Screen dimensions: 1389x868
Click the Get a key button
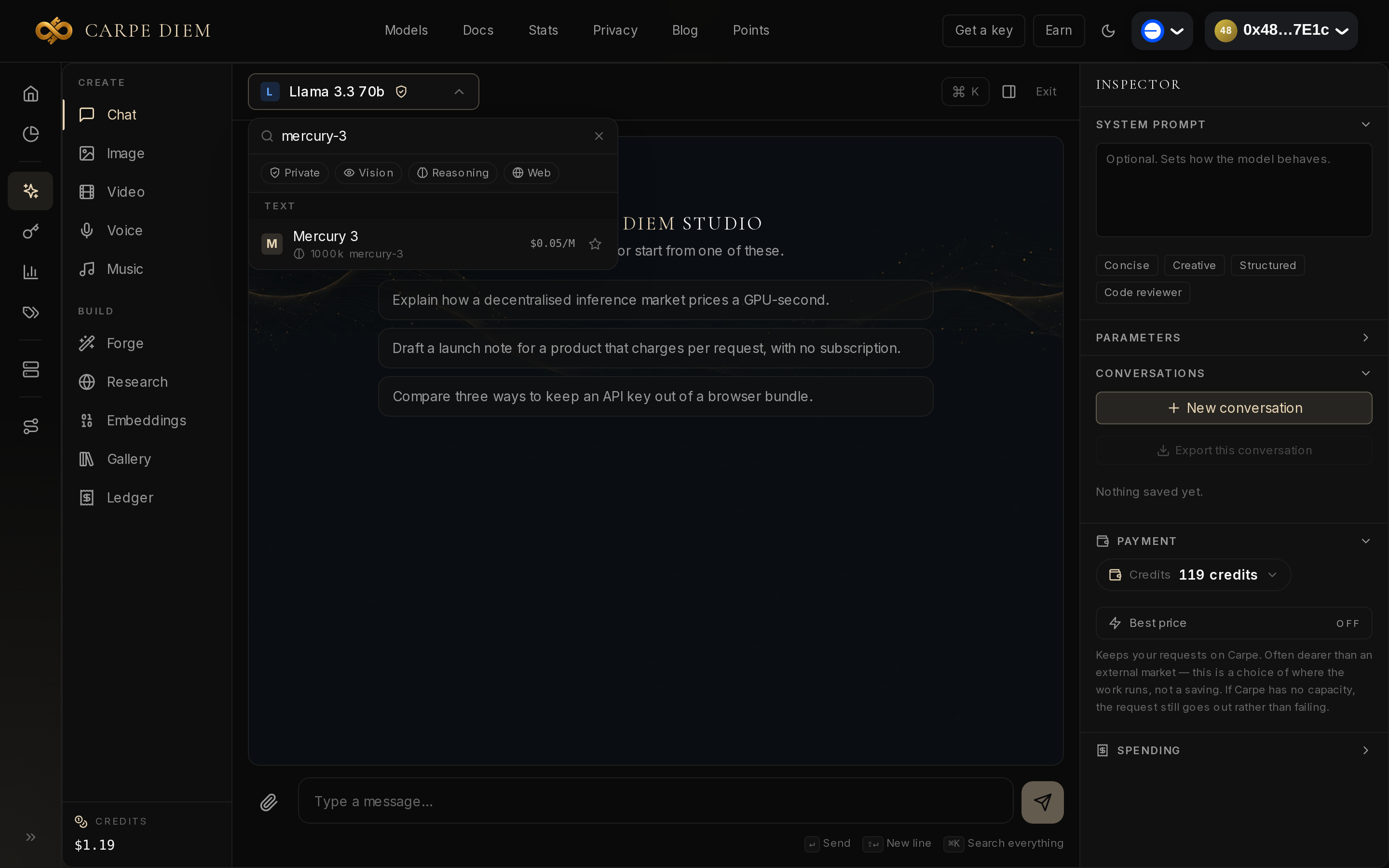pyautogui.click(x=984, y=30)
